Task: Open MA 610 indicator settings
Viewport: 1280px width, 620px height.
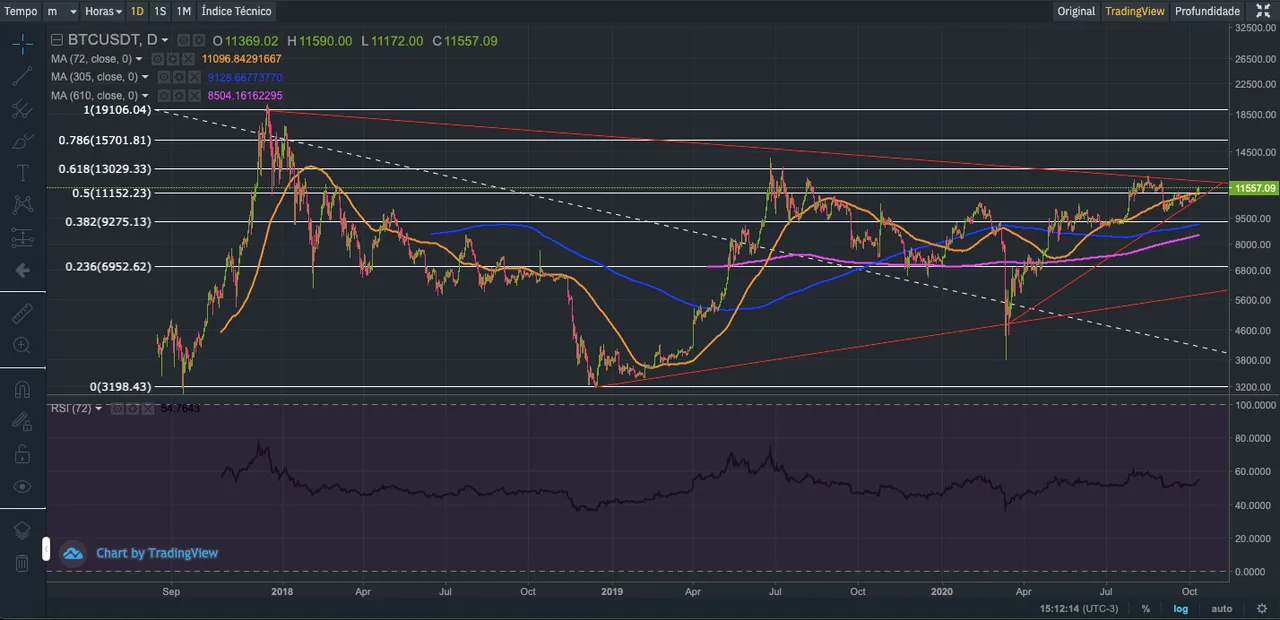Action: (x=179, y=95)
